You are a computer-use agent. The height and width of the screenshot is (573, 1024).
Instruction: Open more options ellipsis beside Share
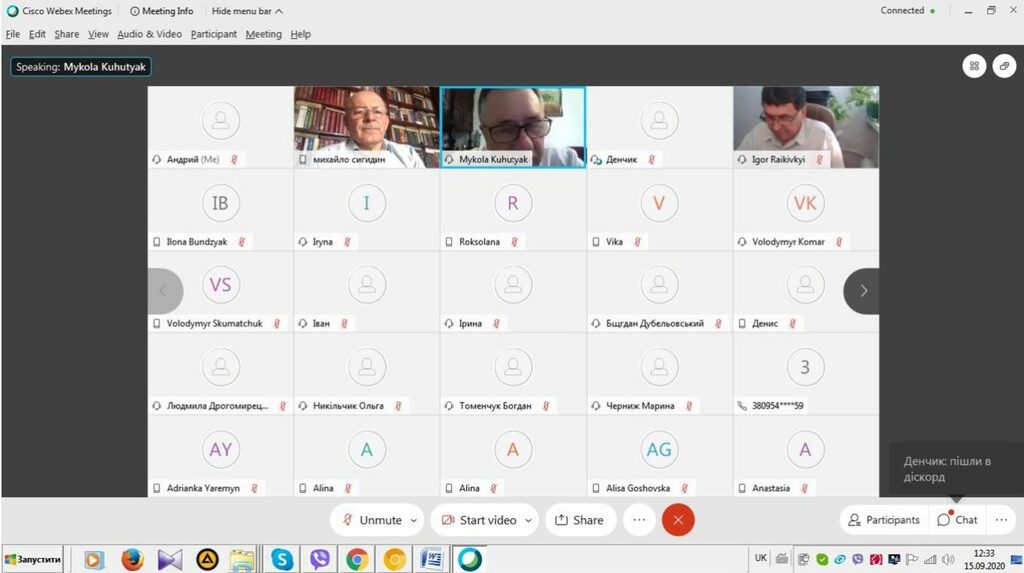pos(639,520)
